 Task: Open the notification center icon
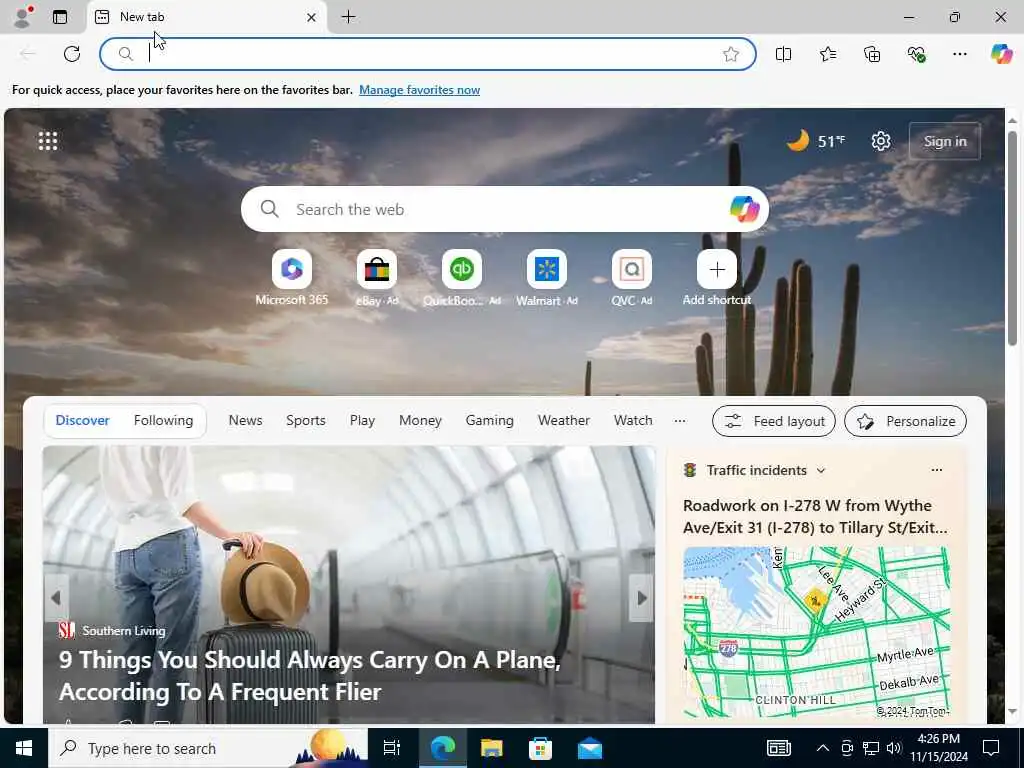coord(991,748)
